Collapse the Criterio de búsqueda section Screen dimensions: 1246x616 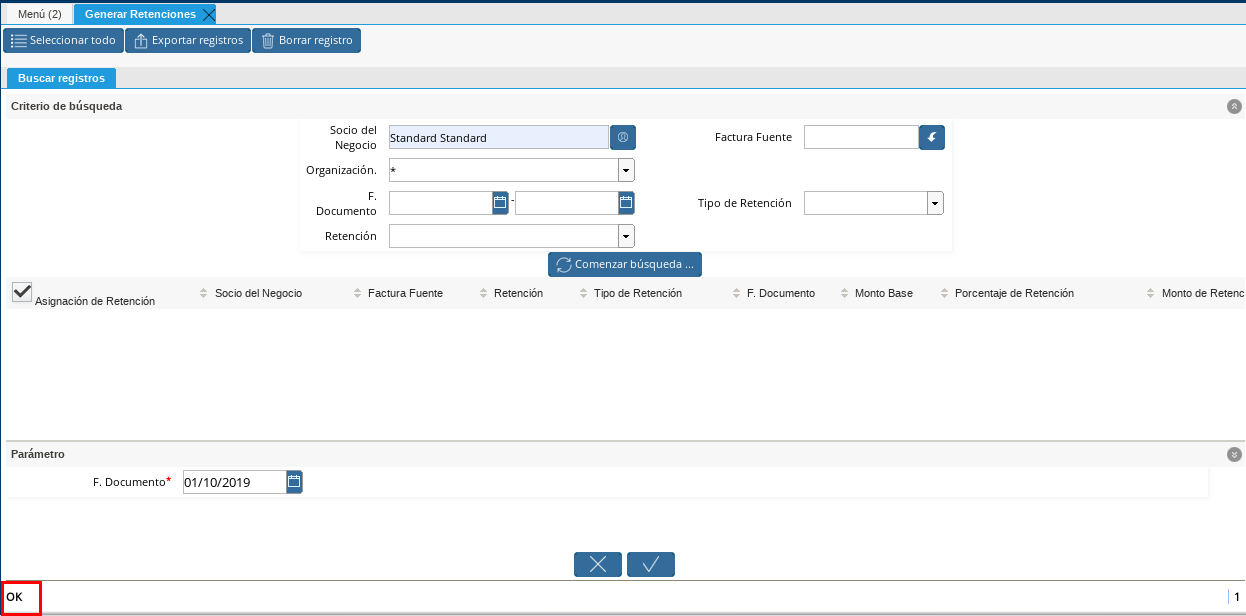point(1234,106)
